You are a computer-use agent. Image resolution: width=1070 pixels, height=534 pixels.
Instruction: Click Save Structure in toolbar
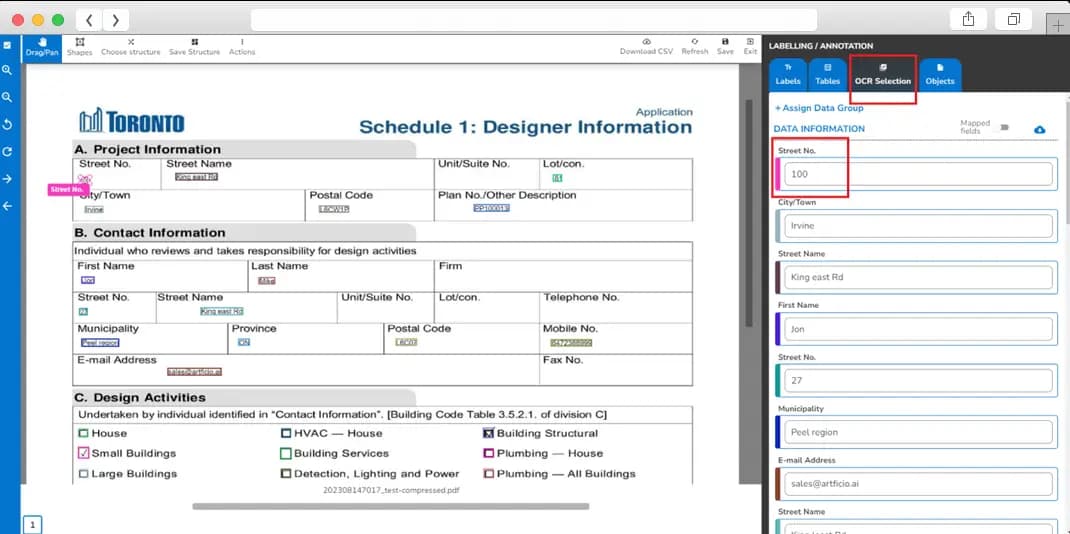coord(194,48)
